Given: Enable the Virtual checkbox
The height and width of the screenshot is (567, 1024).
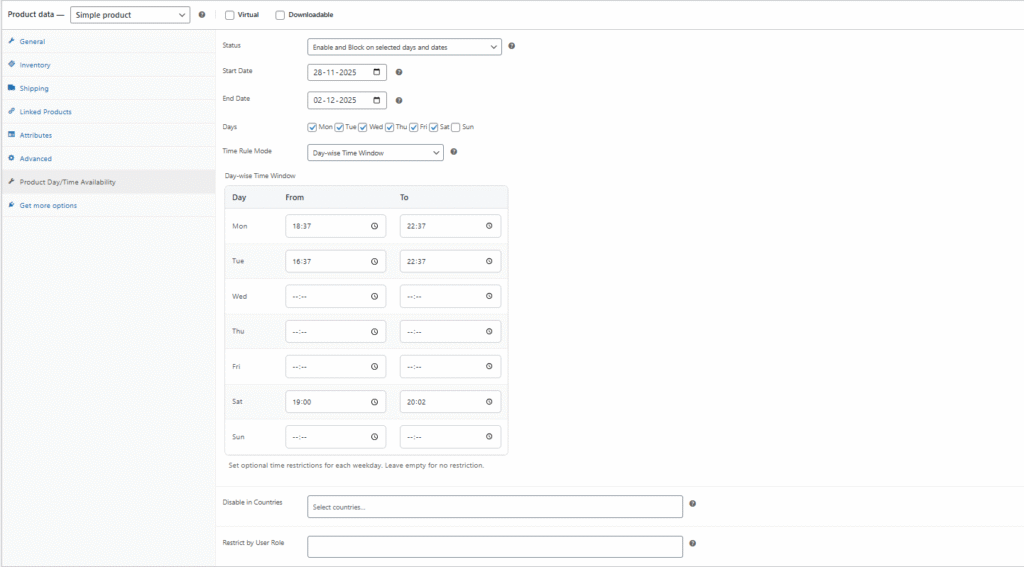Looking at the screenshot, I should point(230,15).
